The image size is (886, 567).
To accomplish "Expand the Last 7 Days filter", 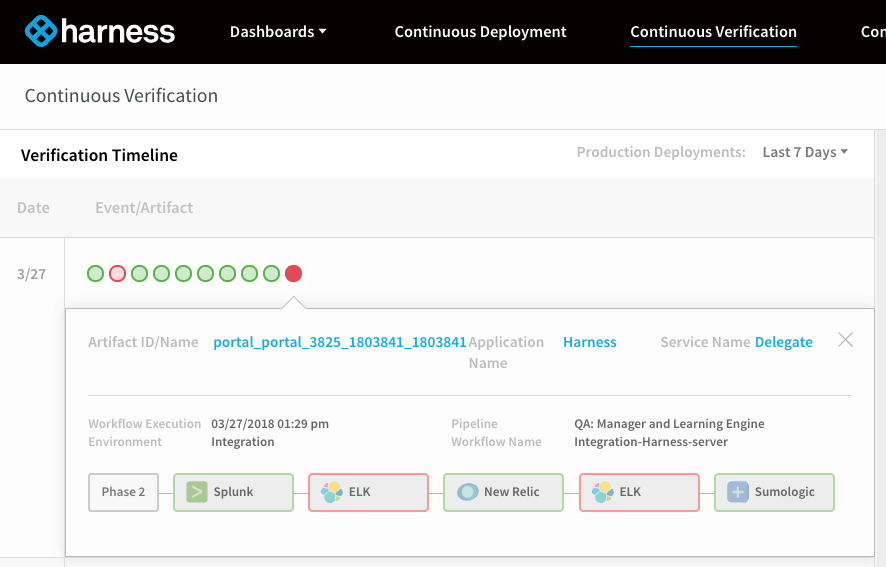I will pyautogui.click(x=805, y=152).
